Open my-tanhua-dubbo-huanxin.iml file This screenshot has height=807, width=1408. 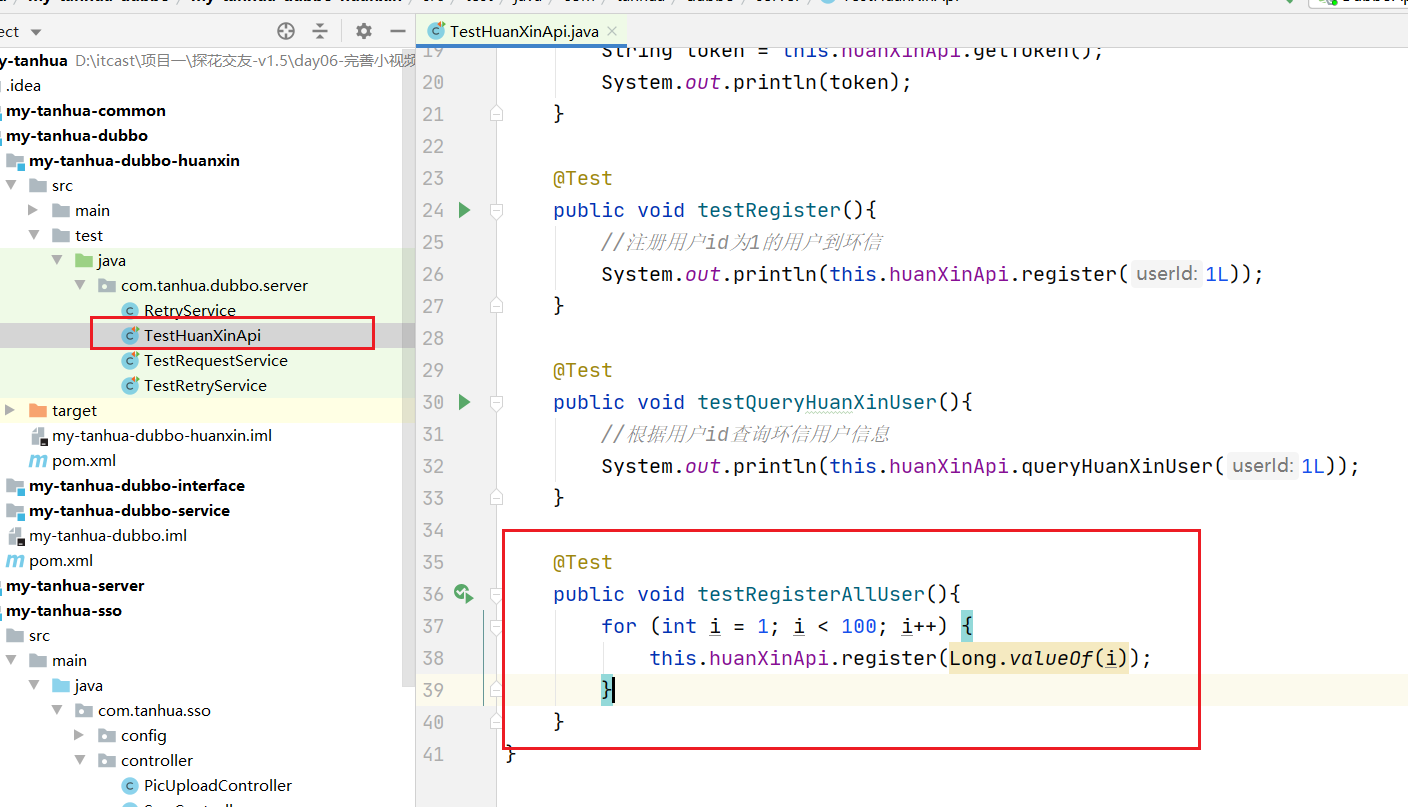tap(162, 435)
